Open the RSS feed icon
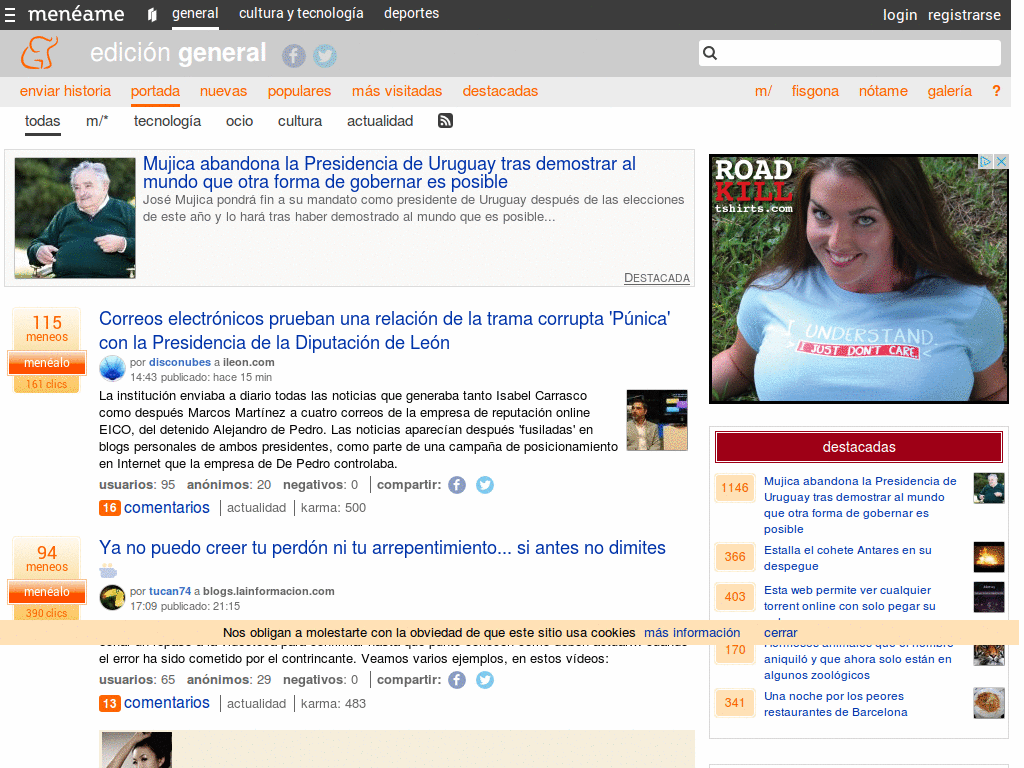This screenshot has height=768, width=1024. pyautogui.click(x=444, y=120)
